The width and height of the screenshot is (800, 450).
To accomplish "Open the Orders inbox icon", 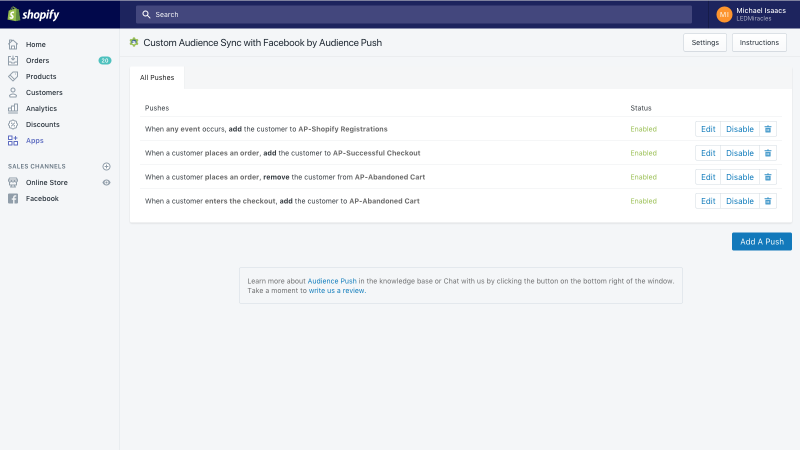I will 13,60.
